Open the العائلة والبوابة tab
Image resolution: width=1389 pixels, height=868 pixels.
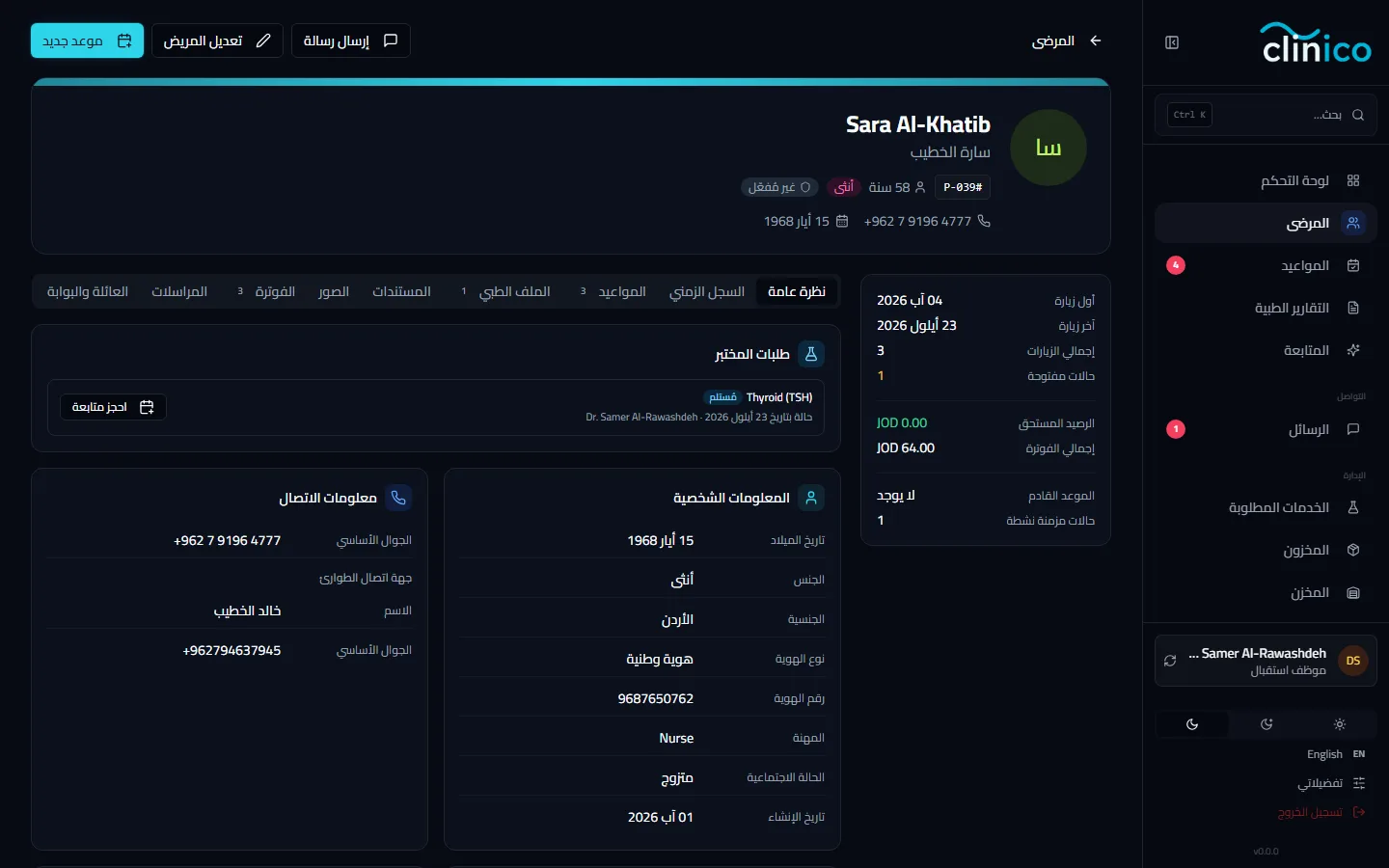pos(88,291)
